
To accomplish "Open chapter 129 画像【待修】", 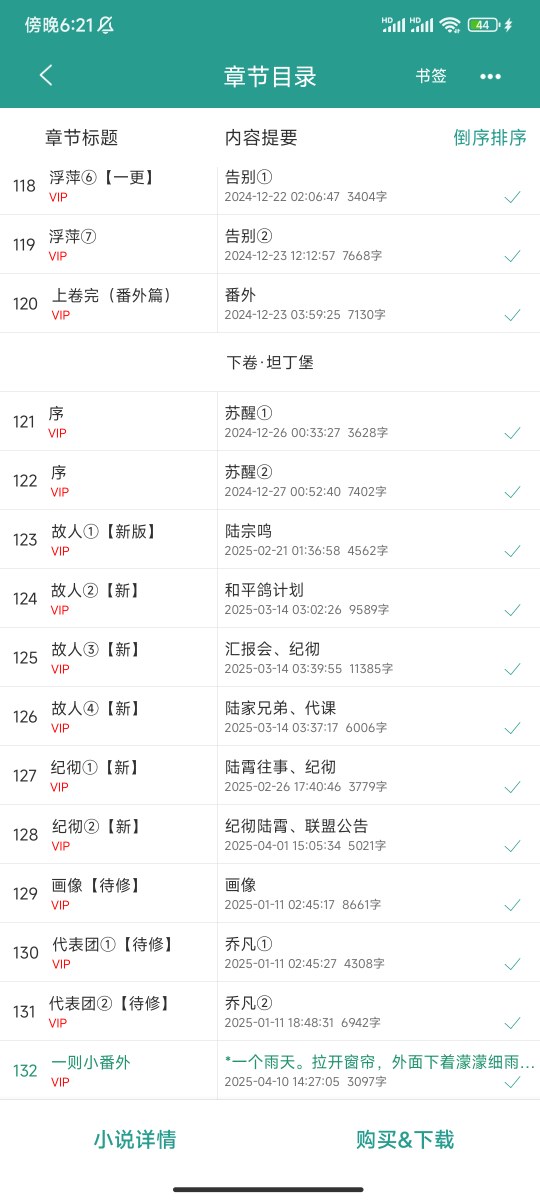I will 270,894.
